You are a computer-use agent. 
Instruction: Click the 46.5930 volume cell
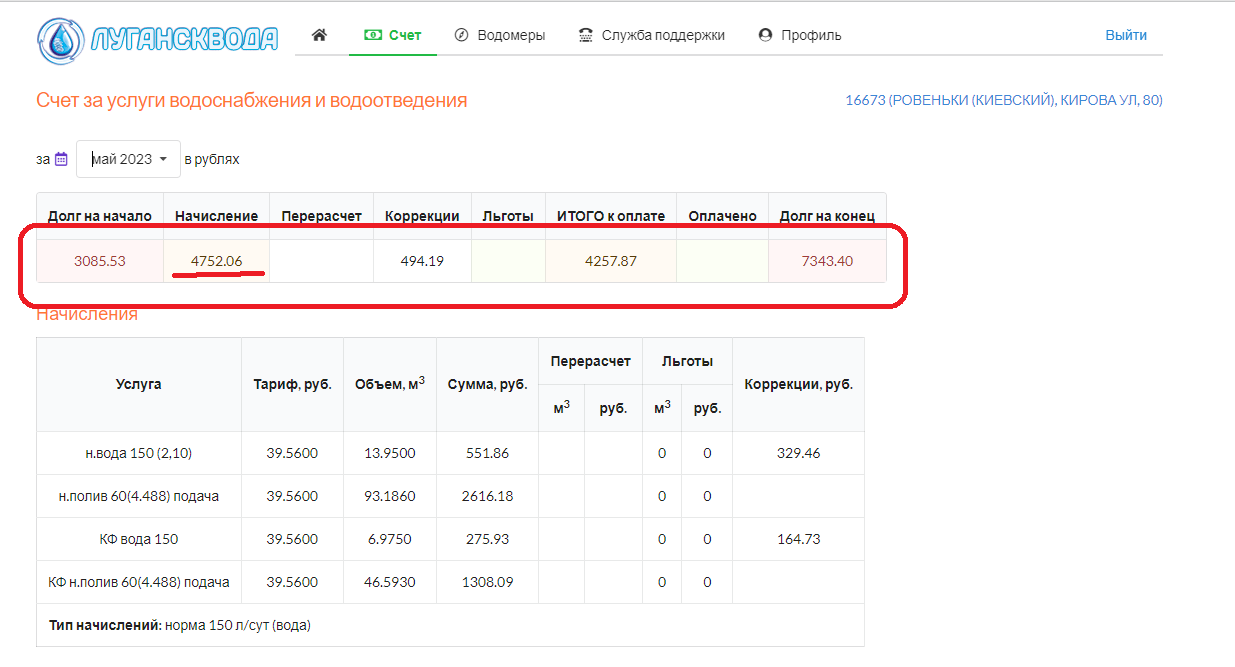(x=390, y=582)
